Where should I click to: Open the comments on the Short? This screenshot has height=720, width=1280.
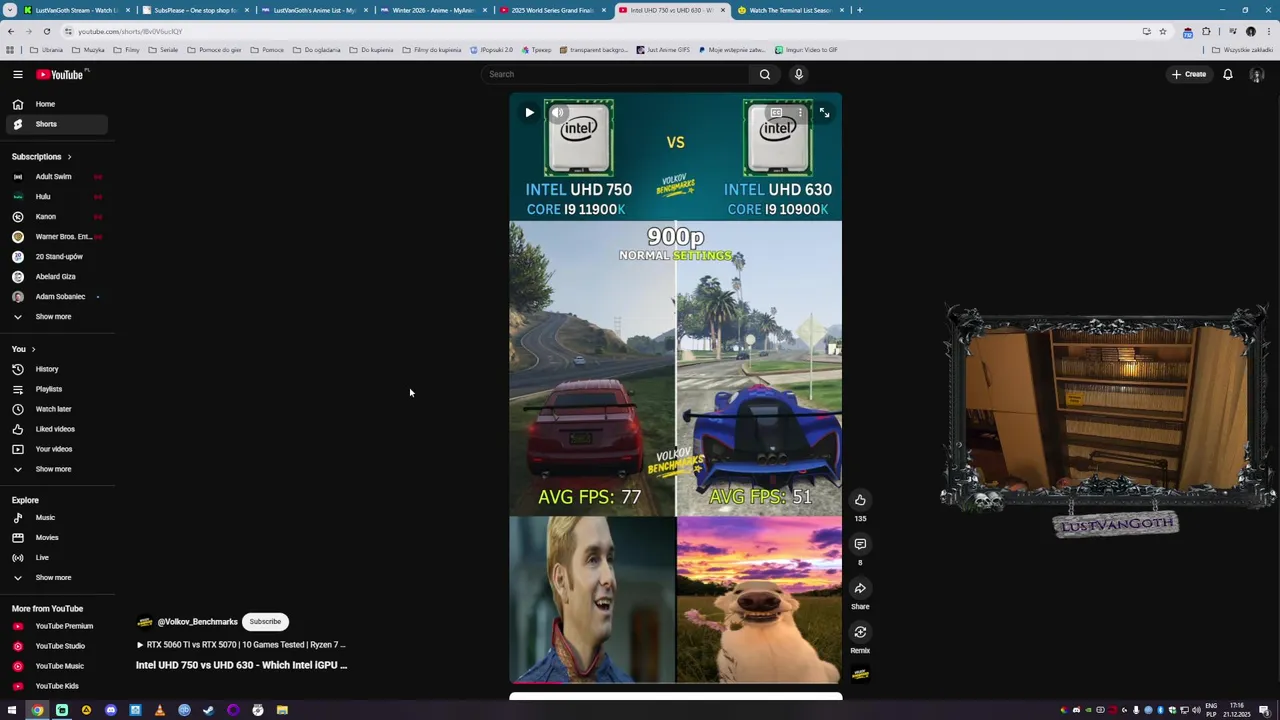pyautogui.click(x=860, y=544)
